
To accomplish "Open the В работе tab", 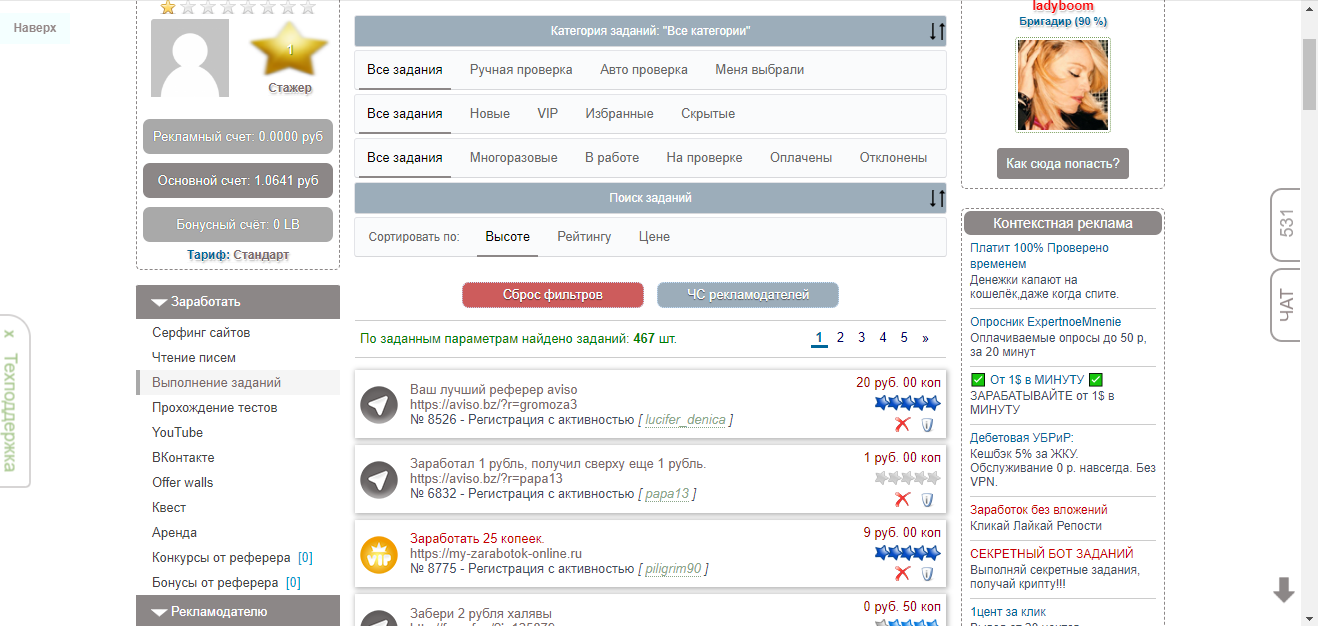I will (x=612, y=158).
